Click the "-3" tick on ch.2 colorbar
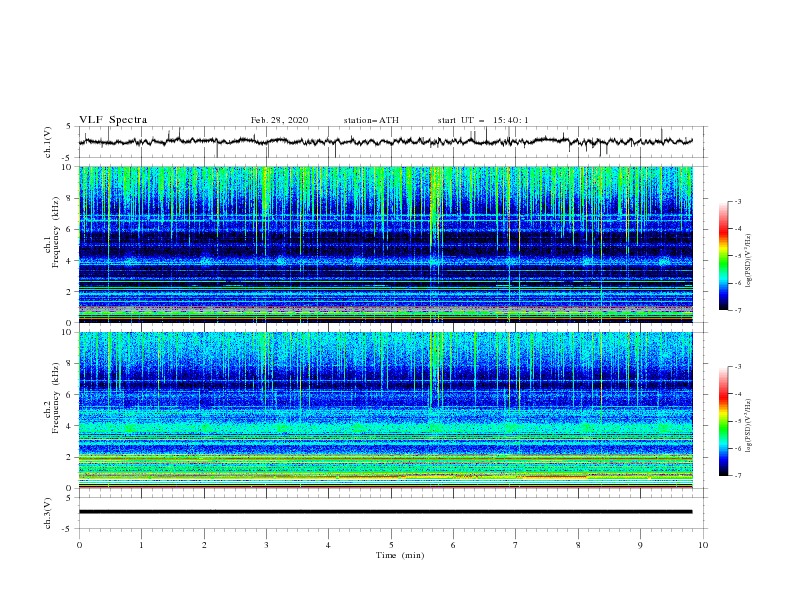 coord(737,367)
